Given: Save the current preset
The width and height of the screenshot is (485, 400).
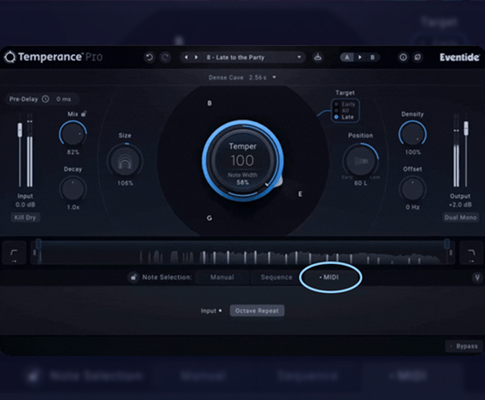Looking at the screenshot, I should click(x=318, y=57).
